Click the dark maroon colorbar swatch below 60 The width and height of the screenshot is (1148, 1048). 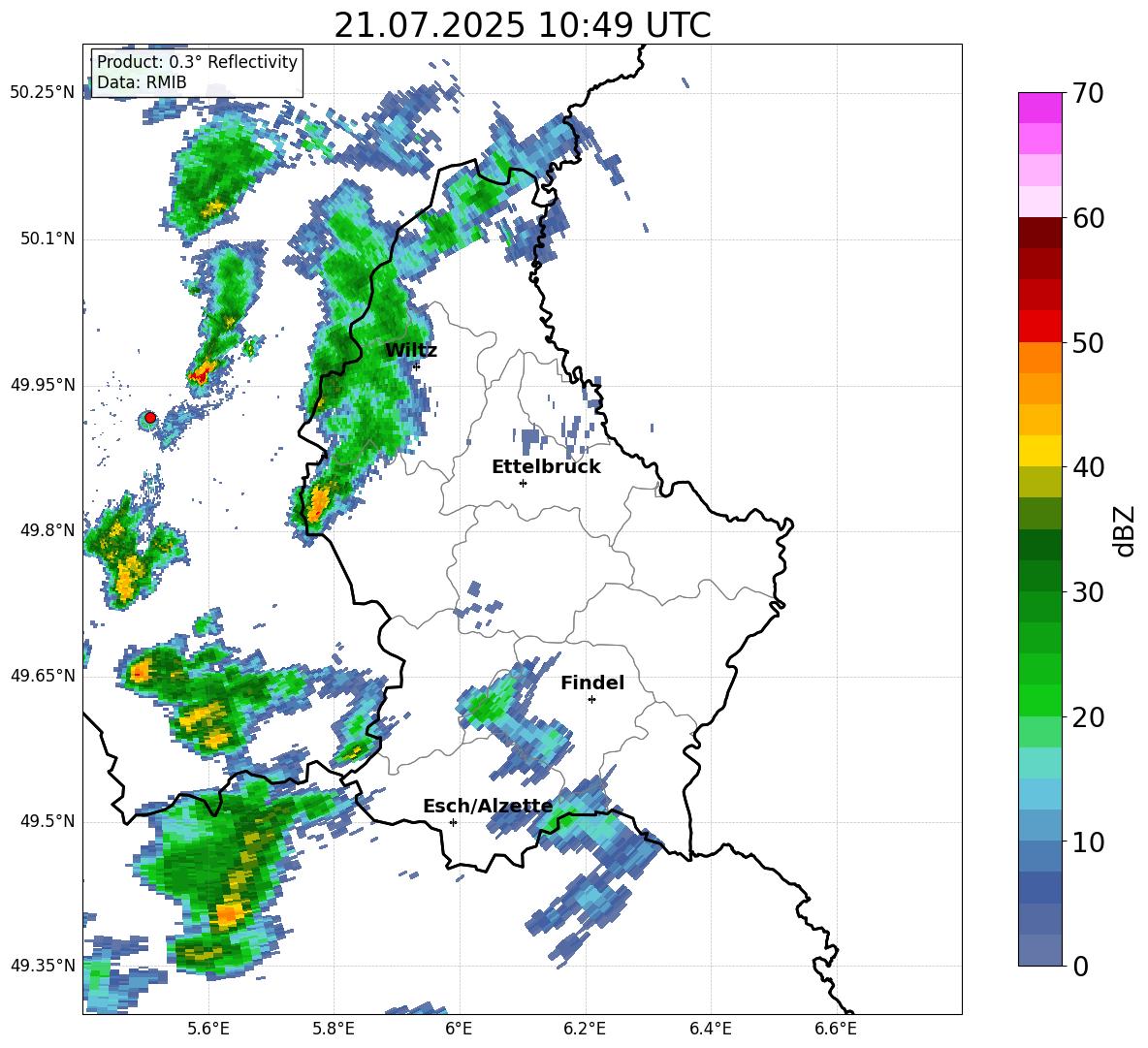click(1040, 233)
